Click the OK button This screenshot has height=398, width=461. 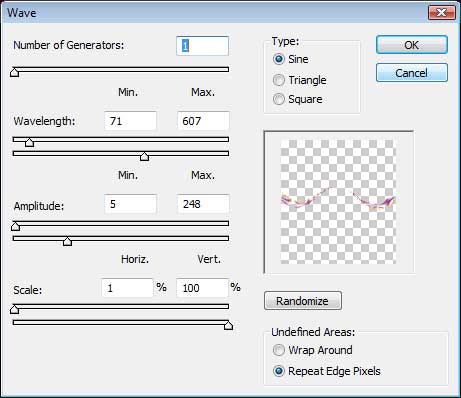point(412,45)
